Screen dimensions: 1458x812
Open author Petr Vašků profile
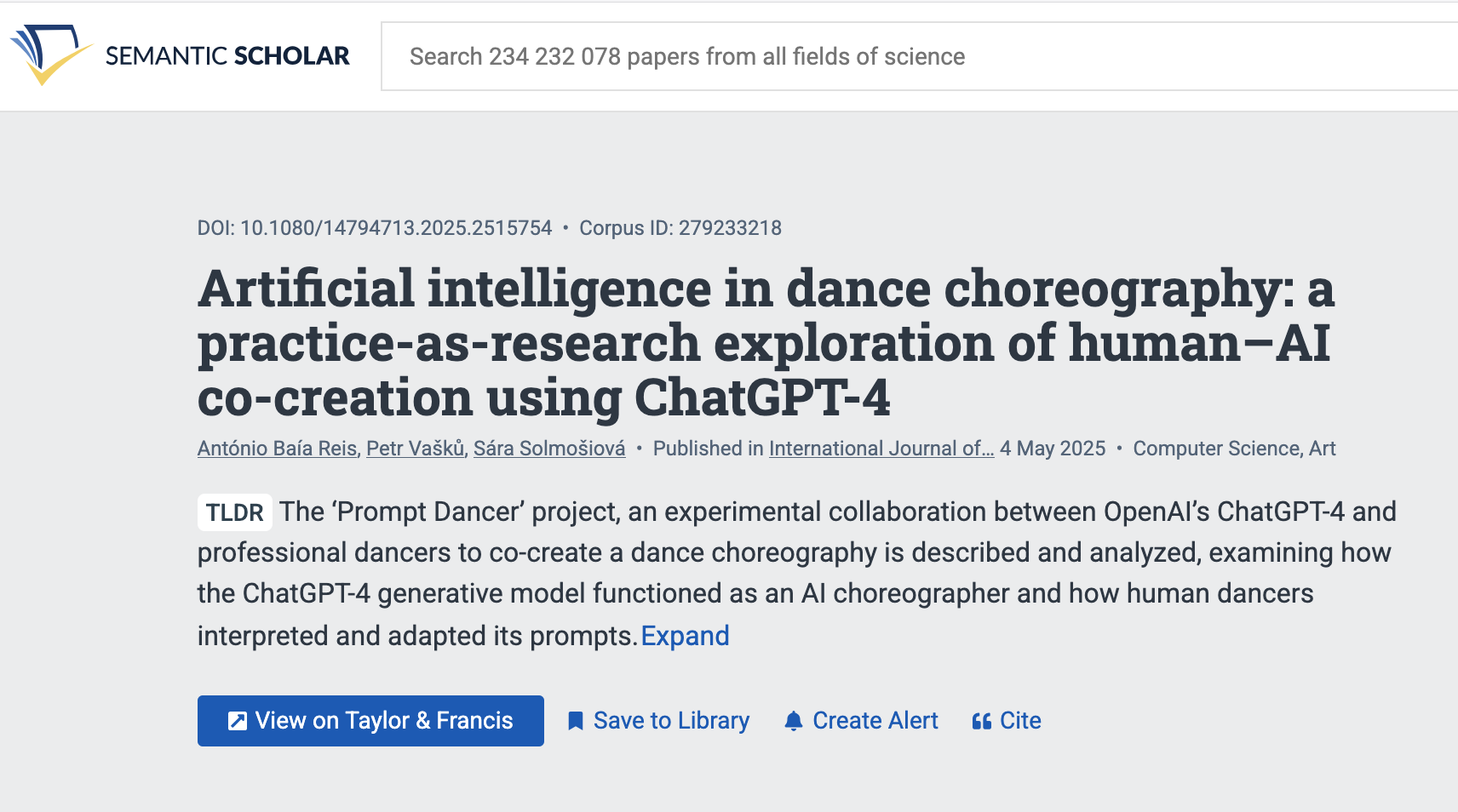(x=416, y=449)
